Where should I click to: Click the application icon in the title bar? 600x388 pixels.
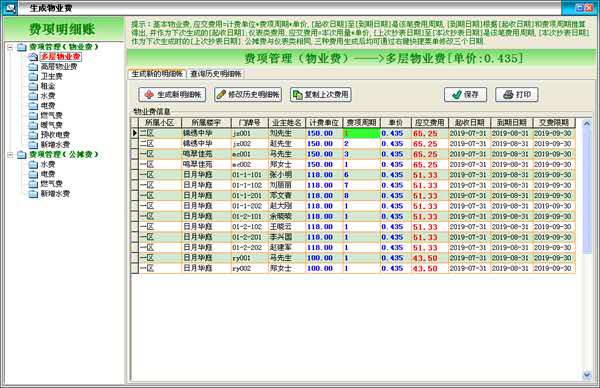[x=10, y=8]
